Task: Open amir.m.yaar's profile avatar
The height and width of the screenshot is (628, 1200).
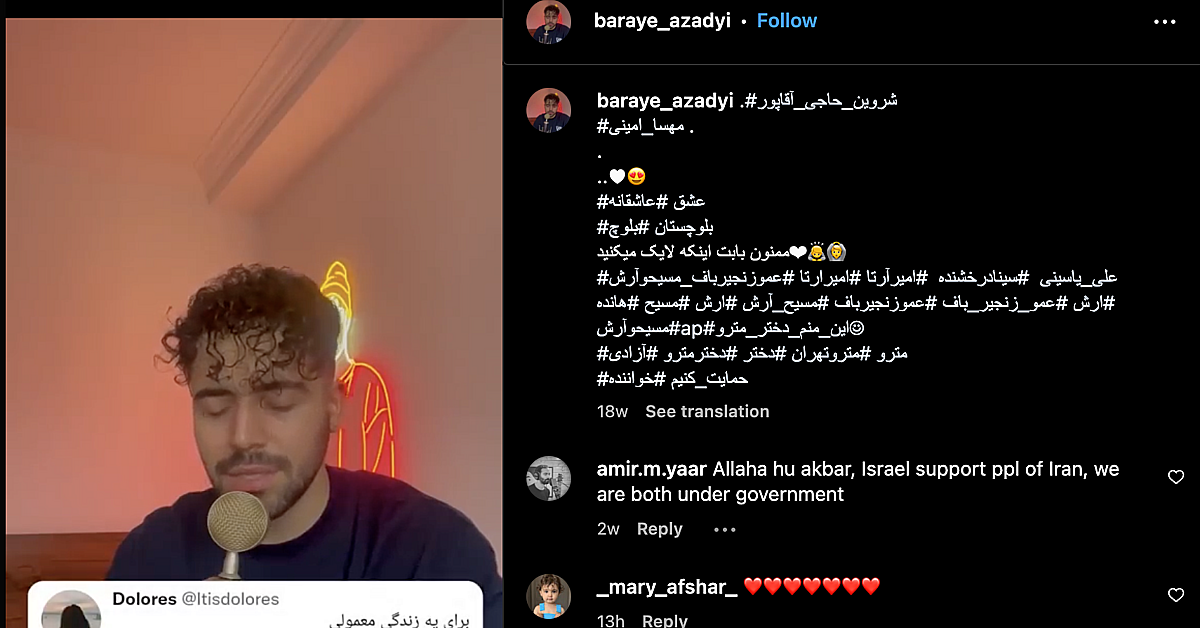Action: click(549, 478)
